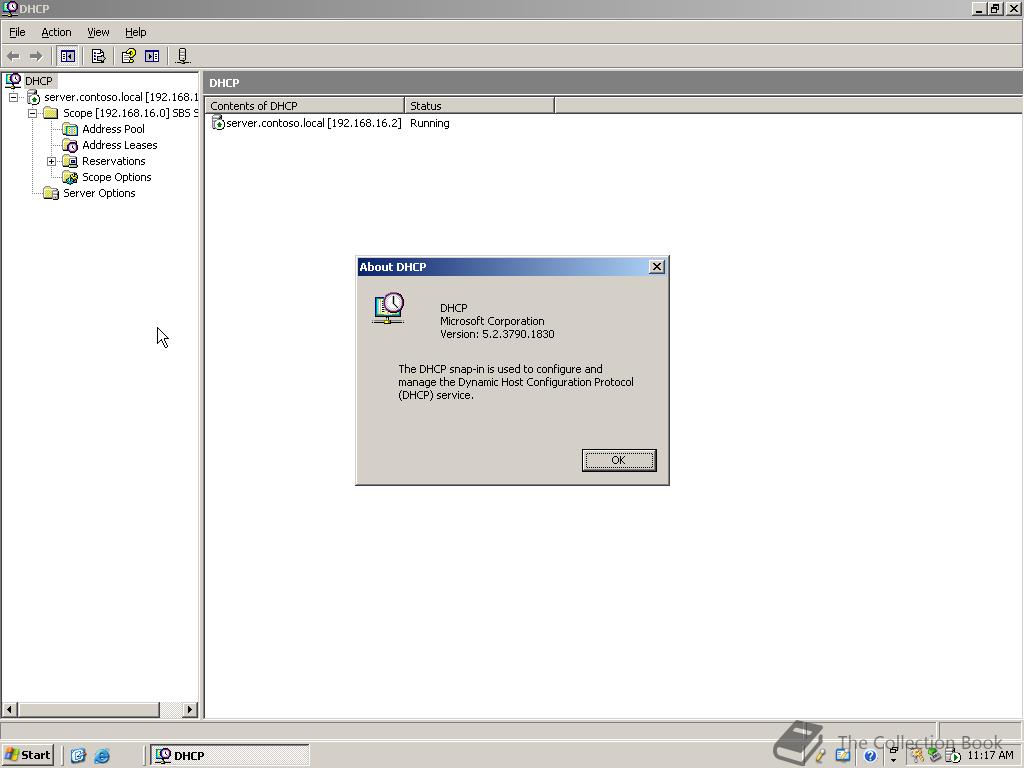The height and width of the screenshot is (768, 1024).
Task: Click left arrow of tree horizontal scrollbar
Action: pyautogui.click(x=10, y=709)
